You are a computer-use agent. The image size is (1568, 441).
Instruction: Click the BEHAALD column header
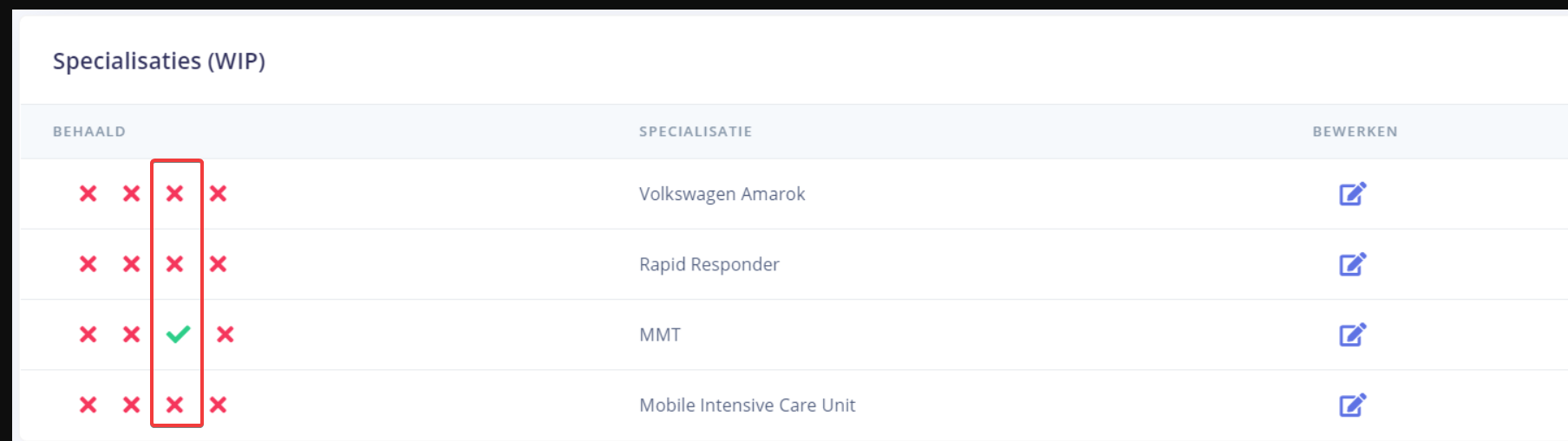point(89,132)
